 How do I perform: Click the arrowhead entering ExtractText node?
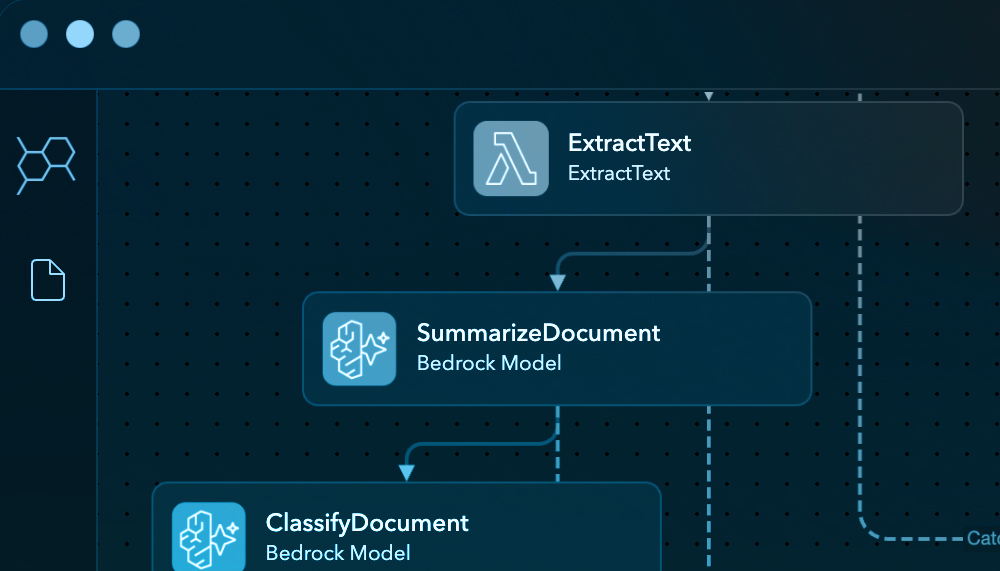point(709,96)
